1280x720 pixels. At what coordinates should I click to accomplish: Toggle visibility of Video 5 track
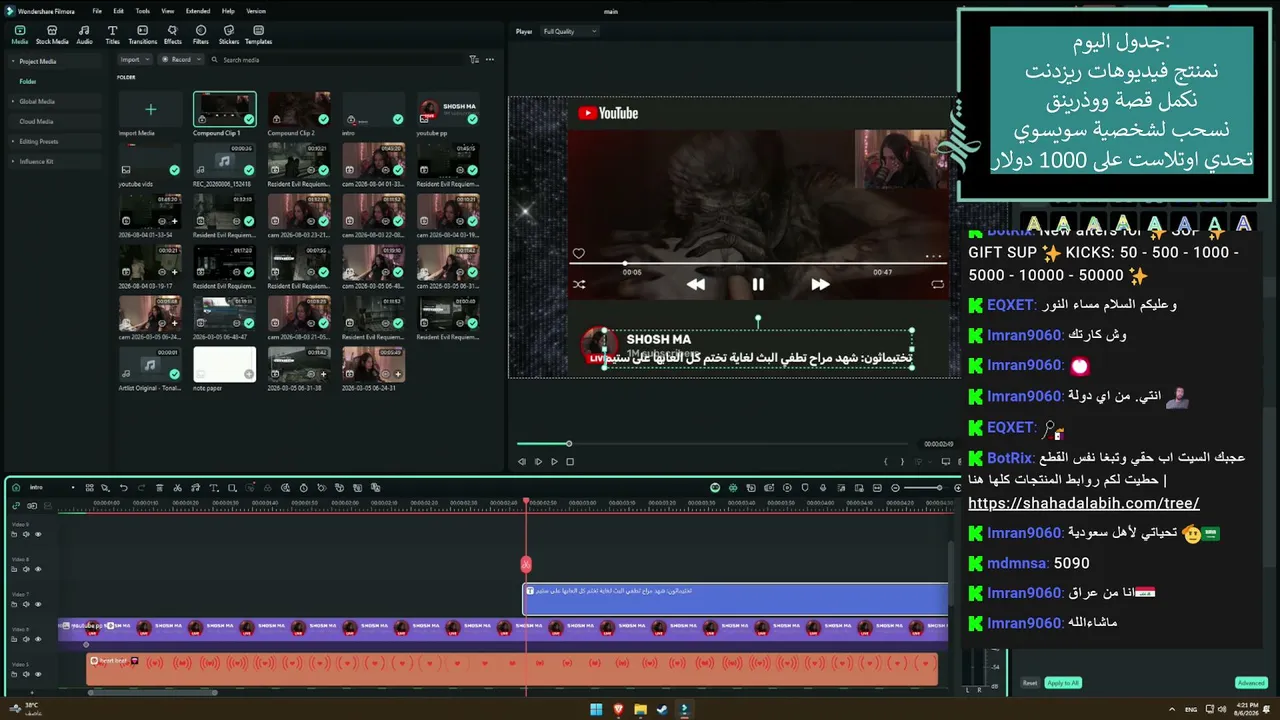(x=38, y=674)
